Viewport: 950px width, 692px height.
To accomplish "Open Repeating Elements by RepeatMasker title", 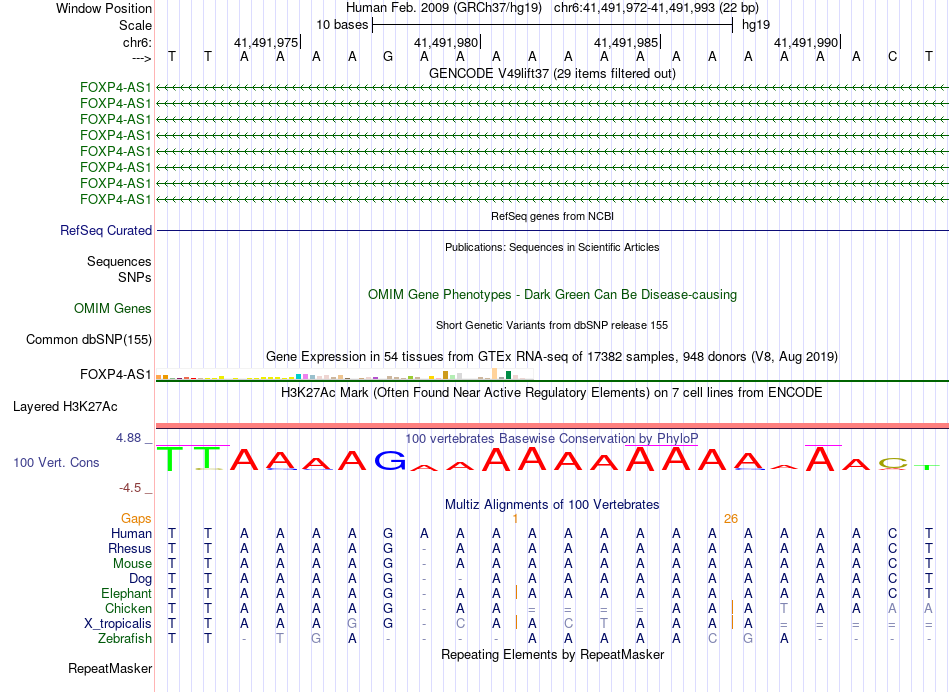I will click(x=552, y=655).
